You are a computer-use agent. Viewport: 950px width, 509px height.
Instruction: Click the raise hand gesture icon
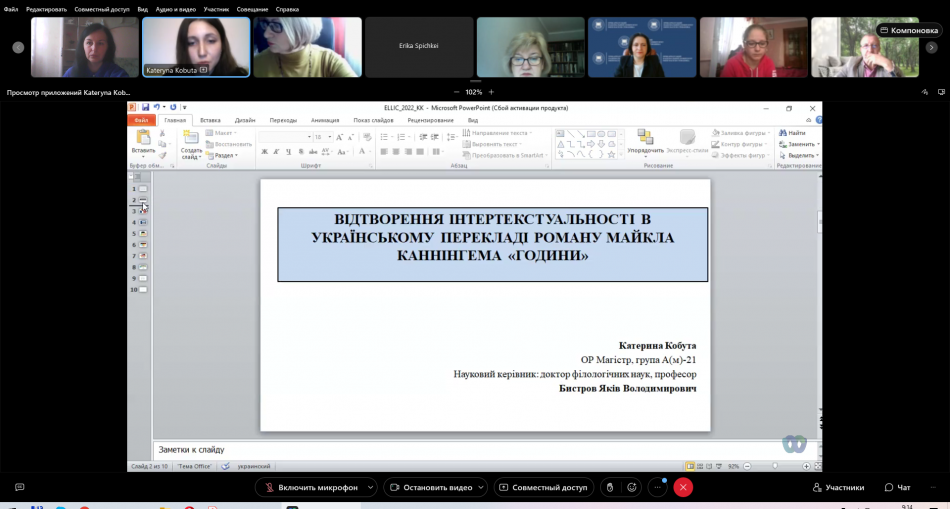[x=609, y=487]
